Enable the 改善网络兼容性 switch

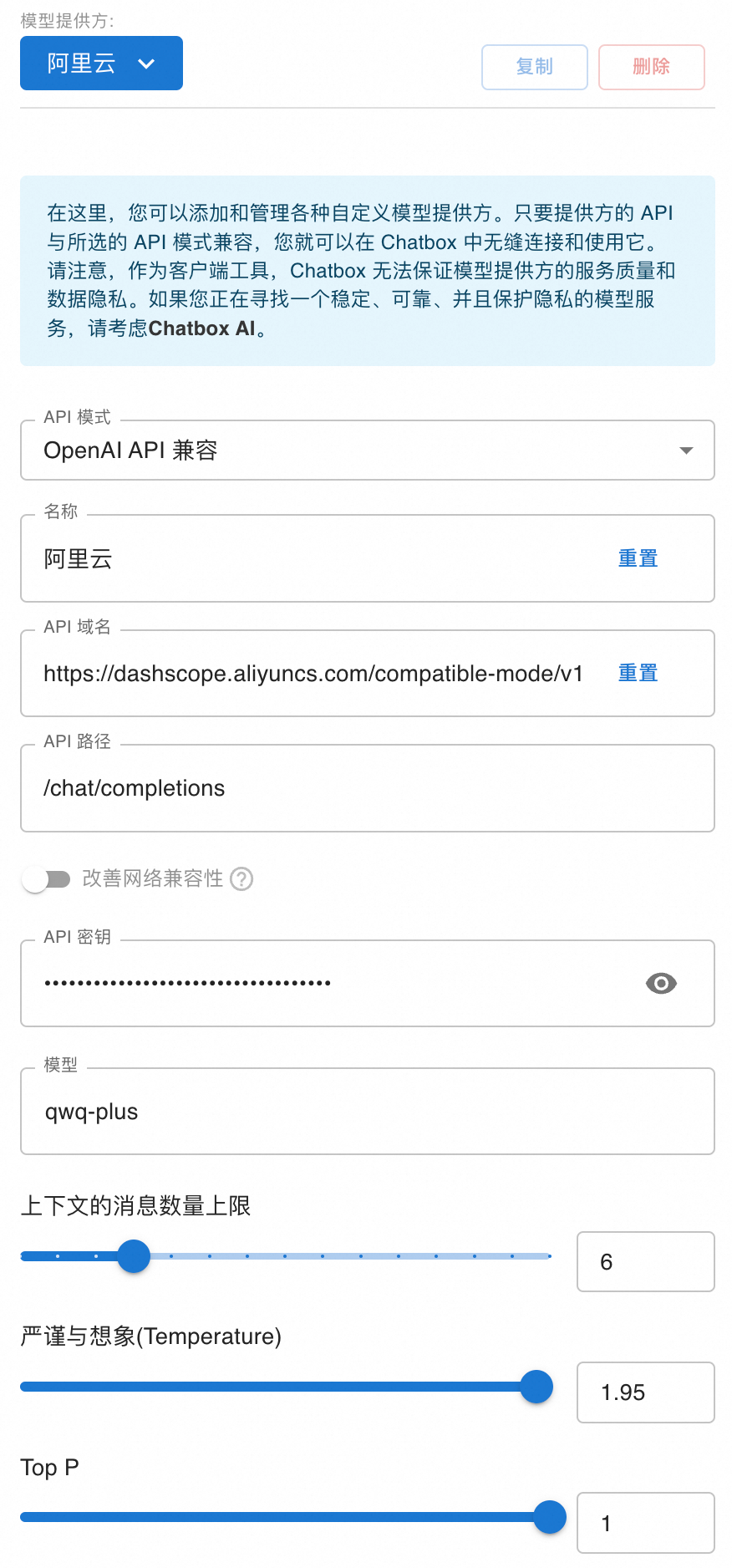point(48,878)
